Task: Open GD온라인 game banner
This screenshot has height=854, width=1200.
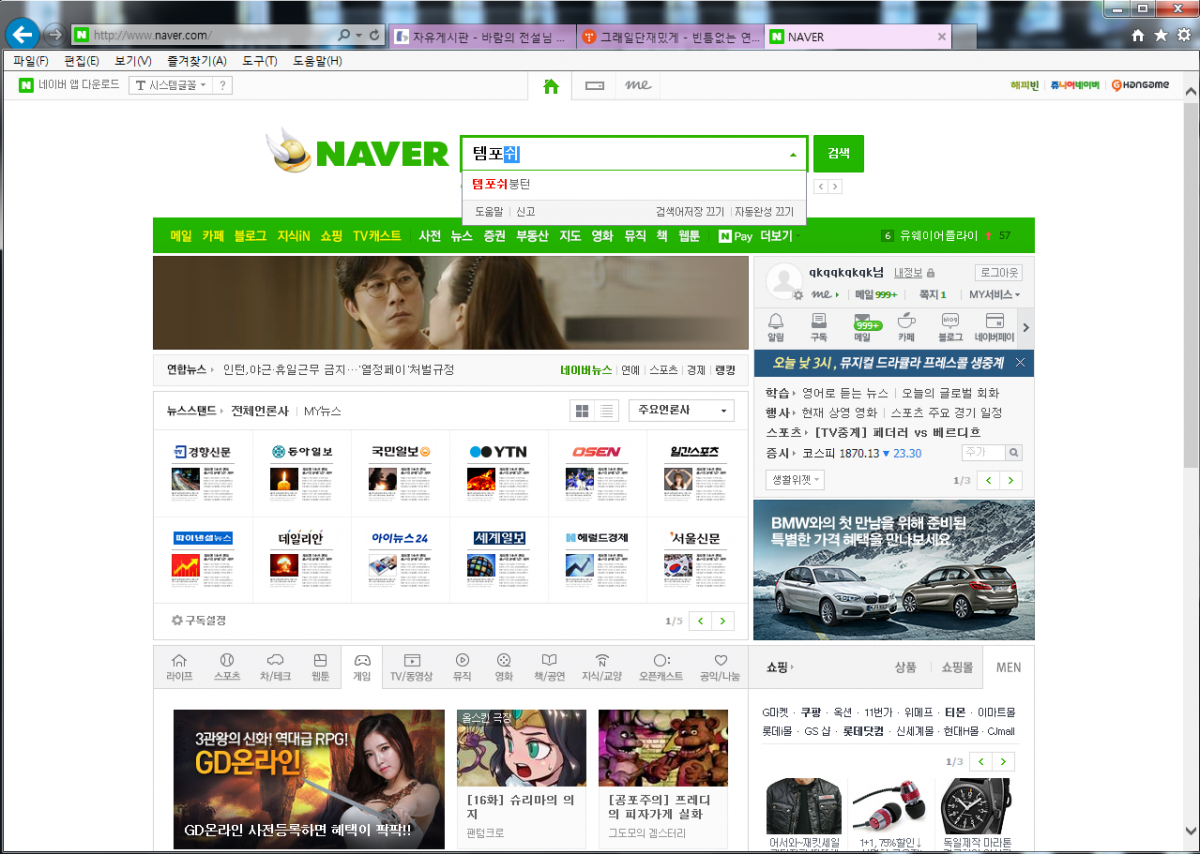Action: [309, 779]
